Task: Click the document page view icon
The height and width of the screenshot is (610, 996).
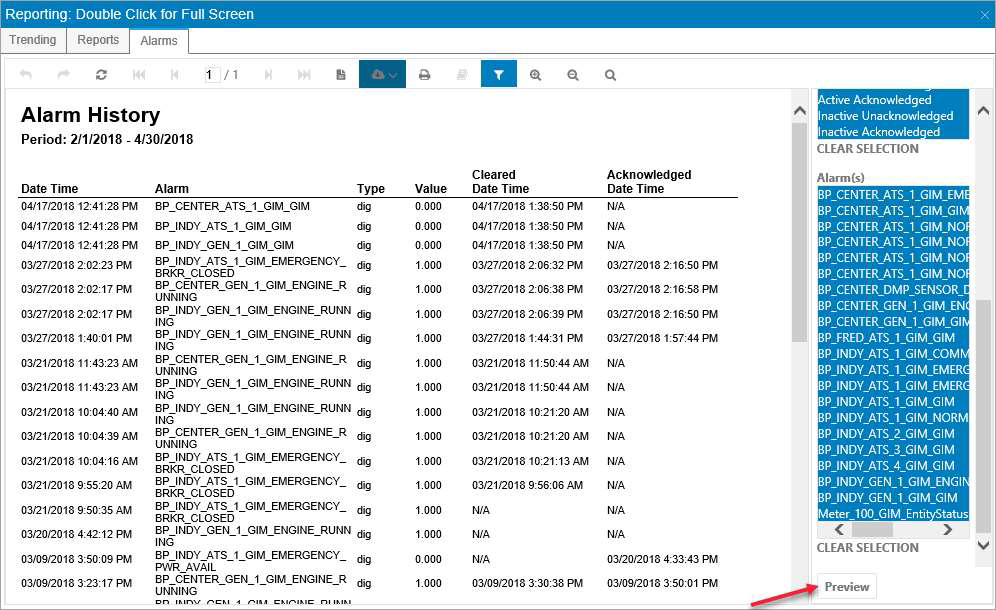Action: [x=341, y=75]
